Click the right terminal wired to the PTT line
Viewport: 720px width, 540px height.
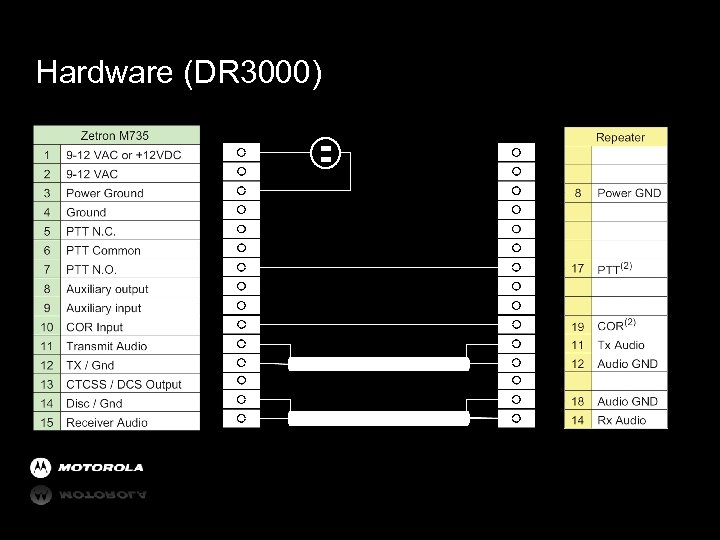pyautogui.click(x=516, y=267)
